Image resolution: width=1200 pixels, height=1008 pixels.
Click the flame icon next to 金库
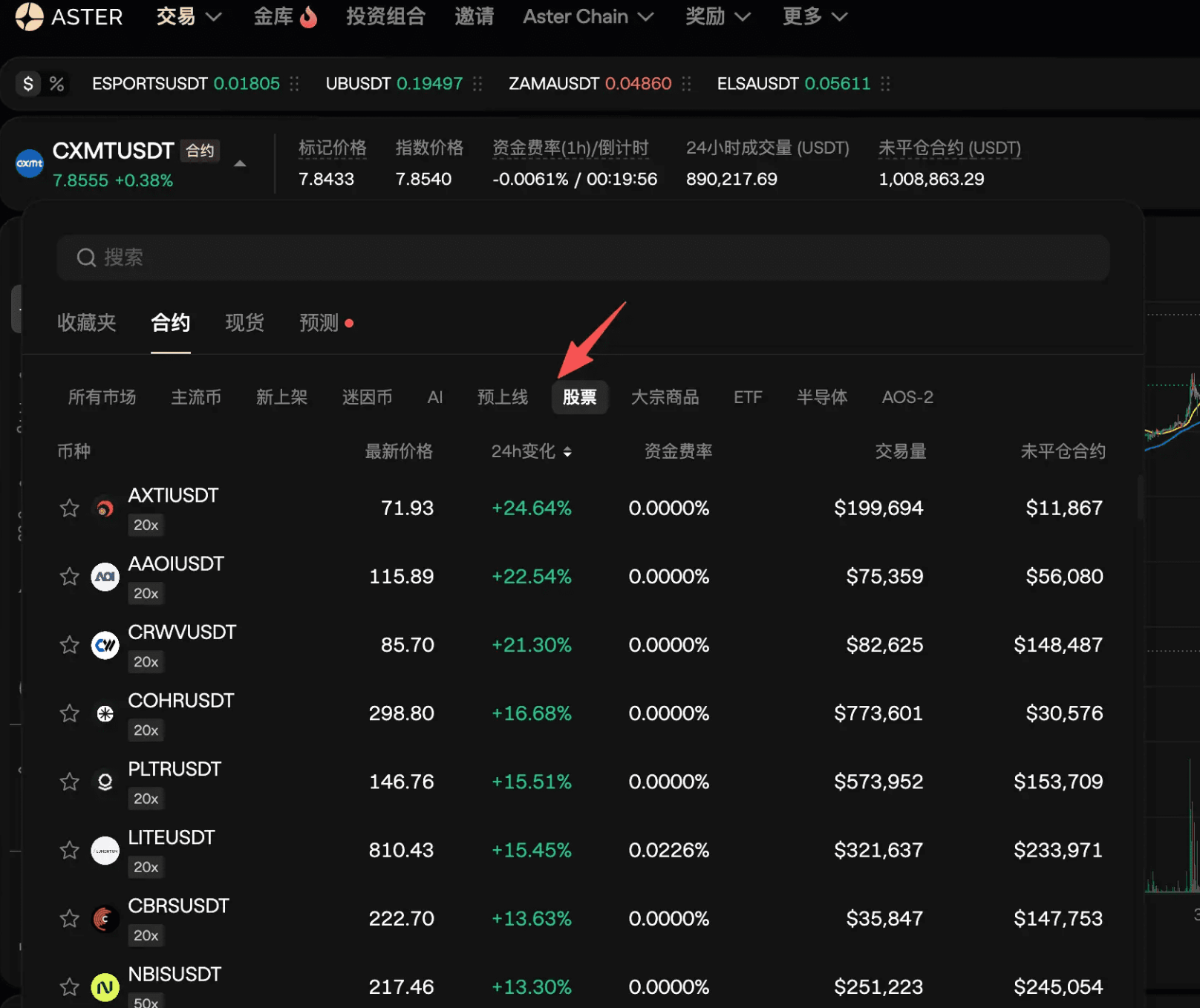click(308, 17)
